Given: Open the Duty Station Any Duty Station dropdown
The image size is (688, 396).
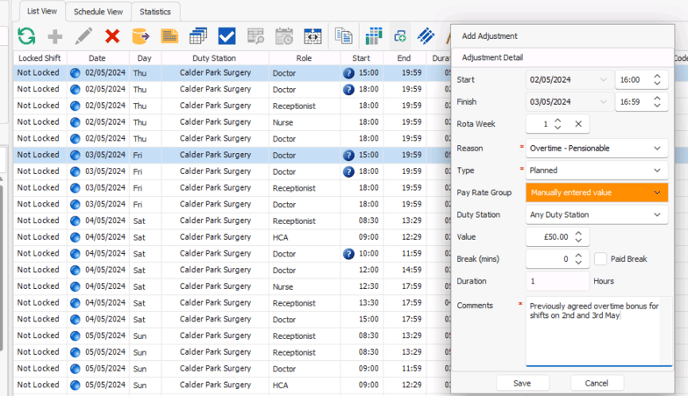Looking at the screenshot, I should [657, 214].
